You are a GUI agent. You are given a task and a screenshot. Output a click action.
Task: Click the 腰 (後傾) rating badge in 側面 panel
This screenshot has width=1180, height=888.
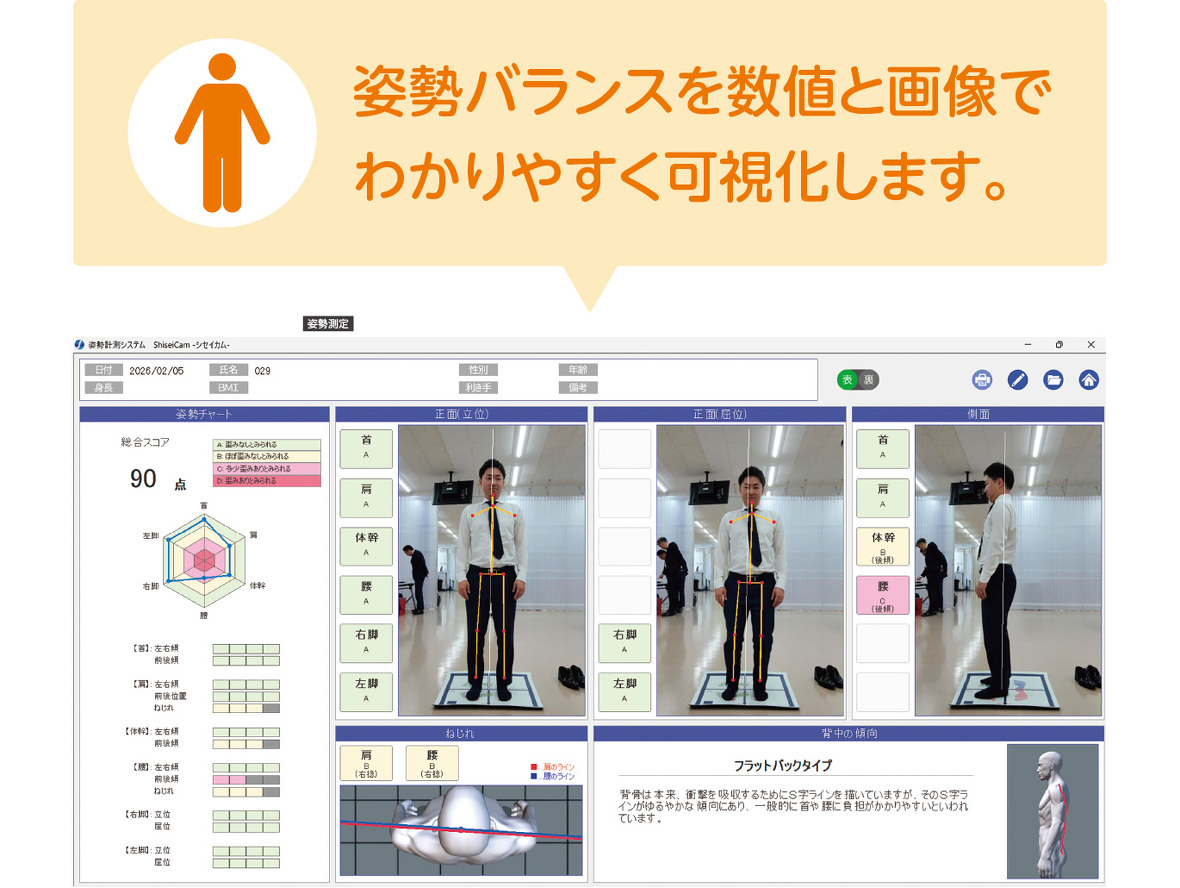click(882, 595)
